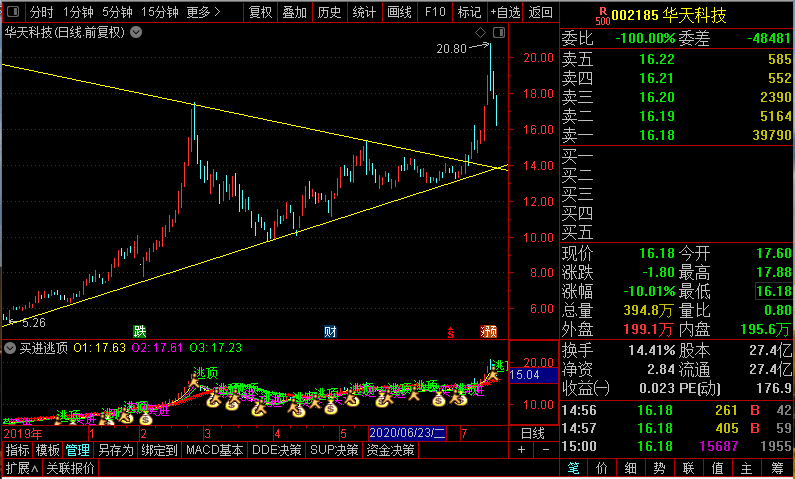Toggle the 叠加 overlay option
This screenshot has height=479, width=795.
(x=295, y=12)
